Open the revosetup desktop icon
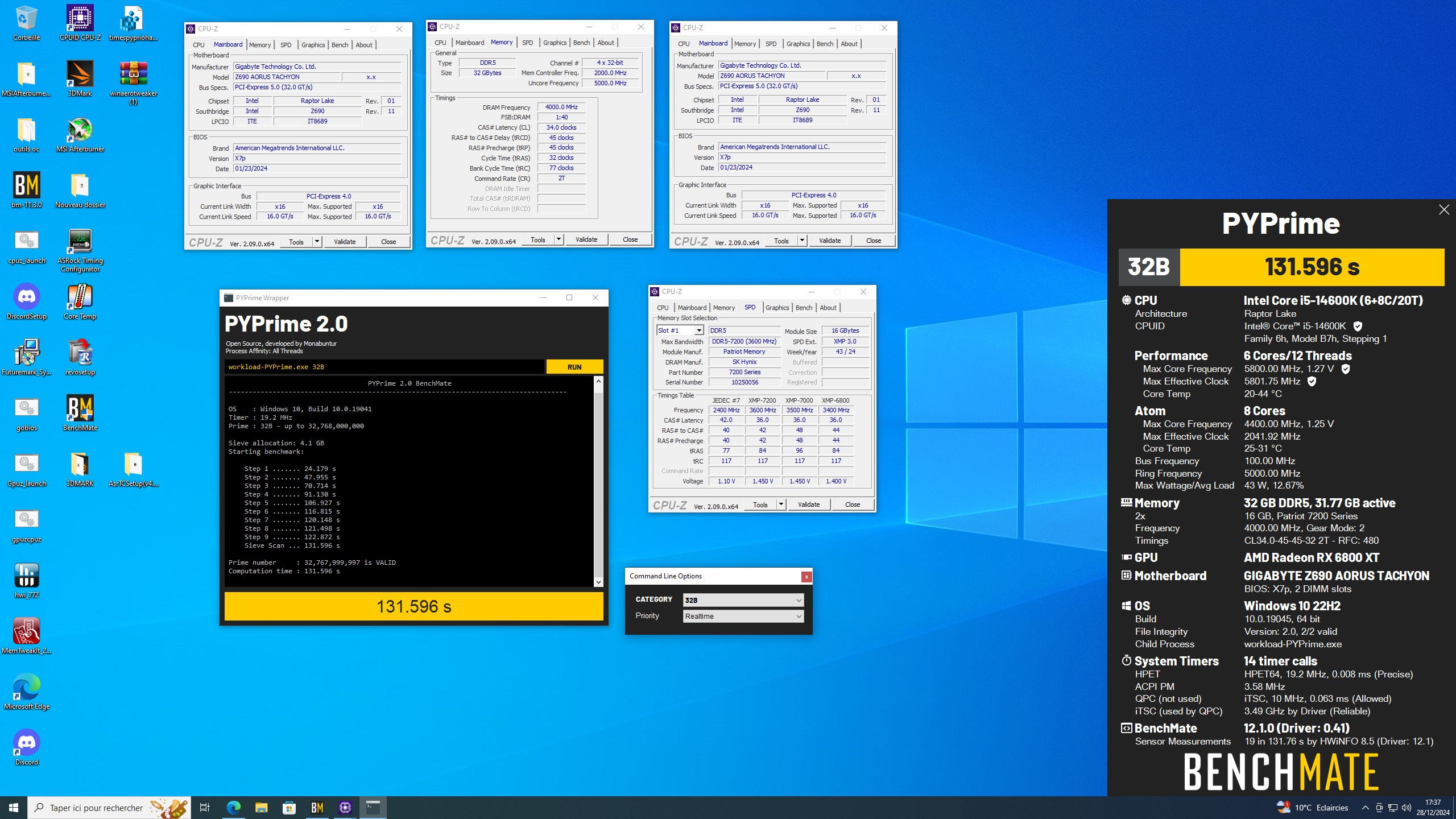 click(x=80, y=357)
